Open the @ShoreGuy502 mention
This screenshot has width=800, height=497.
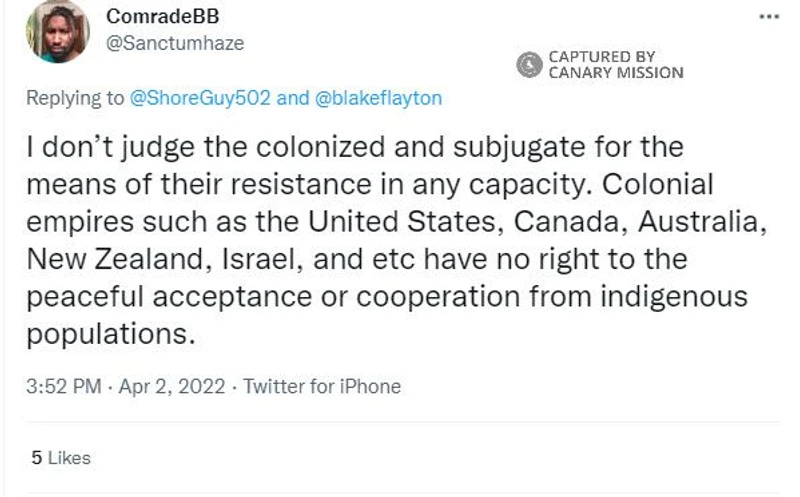pos(201,98)
